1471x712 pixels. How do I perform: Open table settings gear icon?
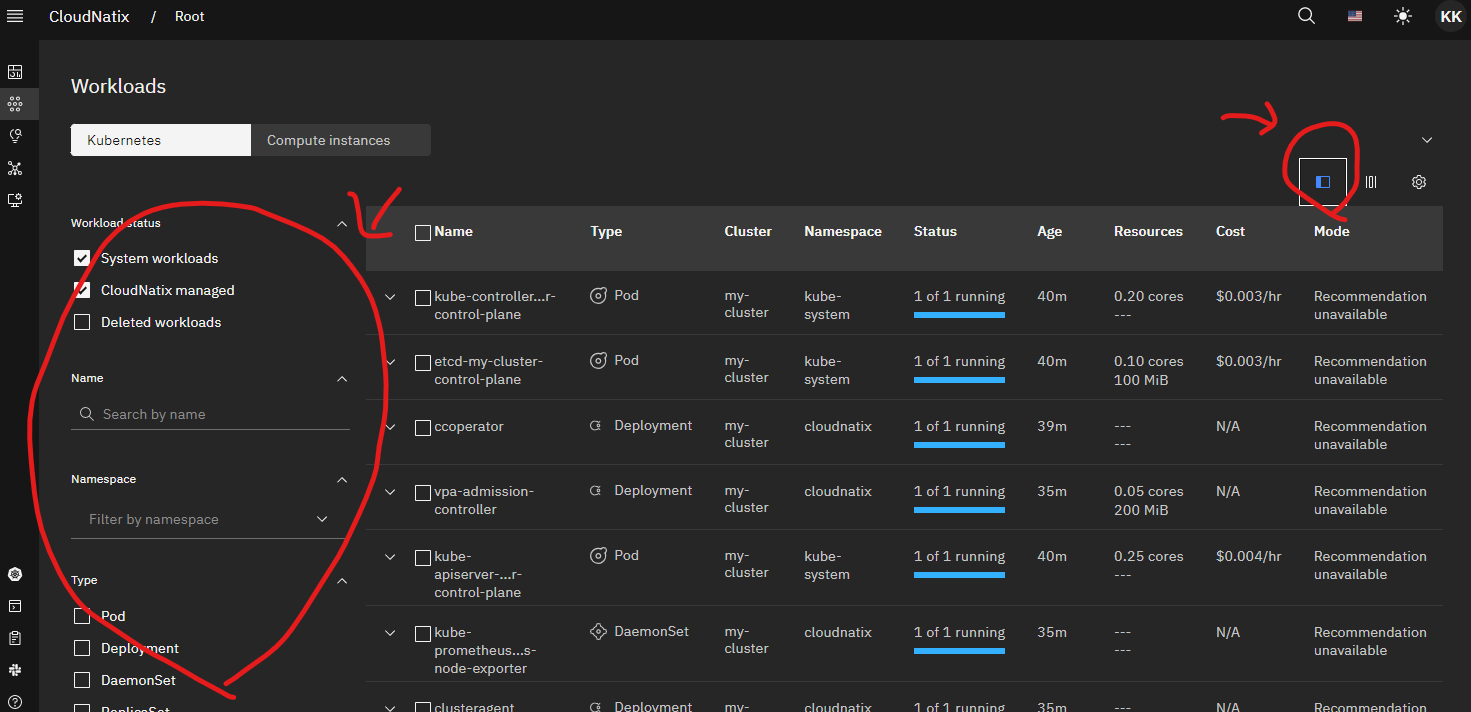(1419, 182)
